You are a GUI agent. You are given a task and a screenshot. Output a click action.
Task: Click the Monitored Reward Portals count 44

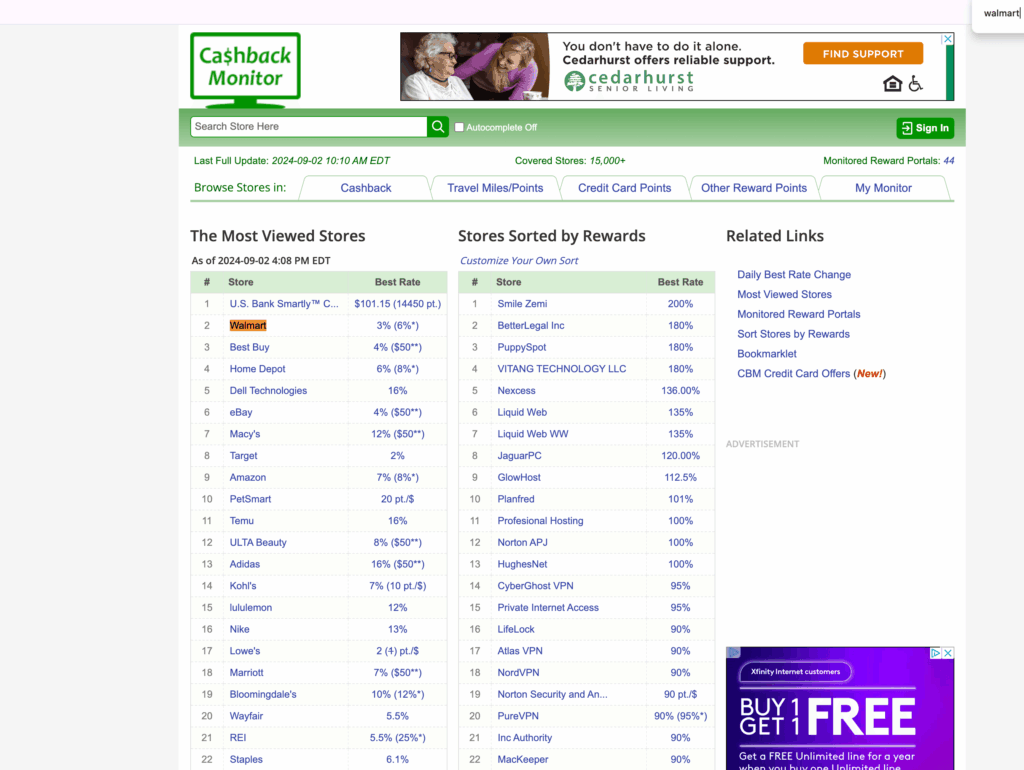pos(948,161)
